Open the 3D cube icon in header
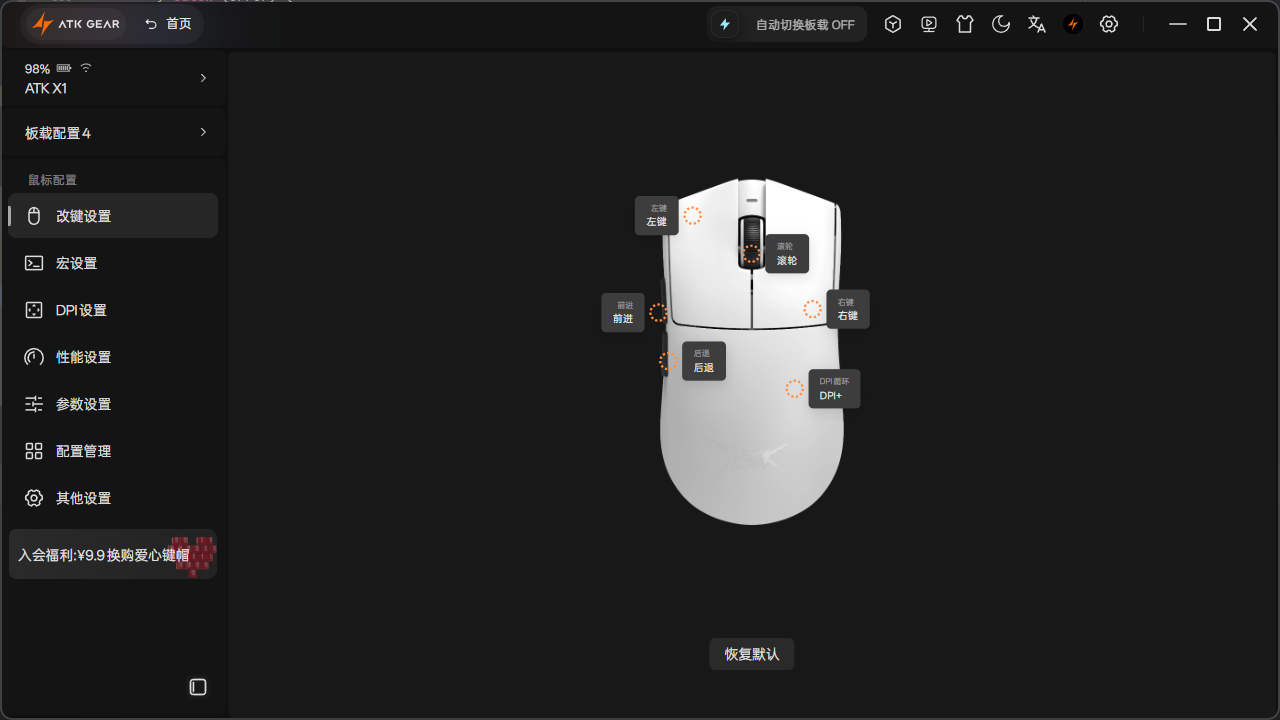1280x720 pixels. point(893,24)
